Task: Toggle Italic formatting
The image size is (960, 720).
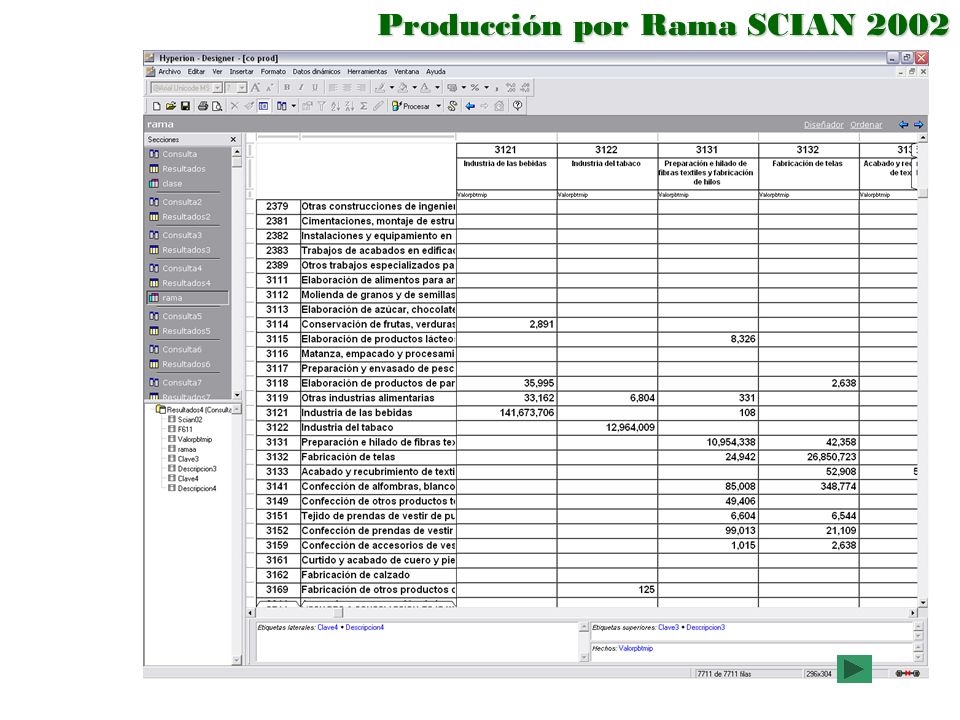Action: 301,88
